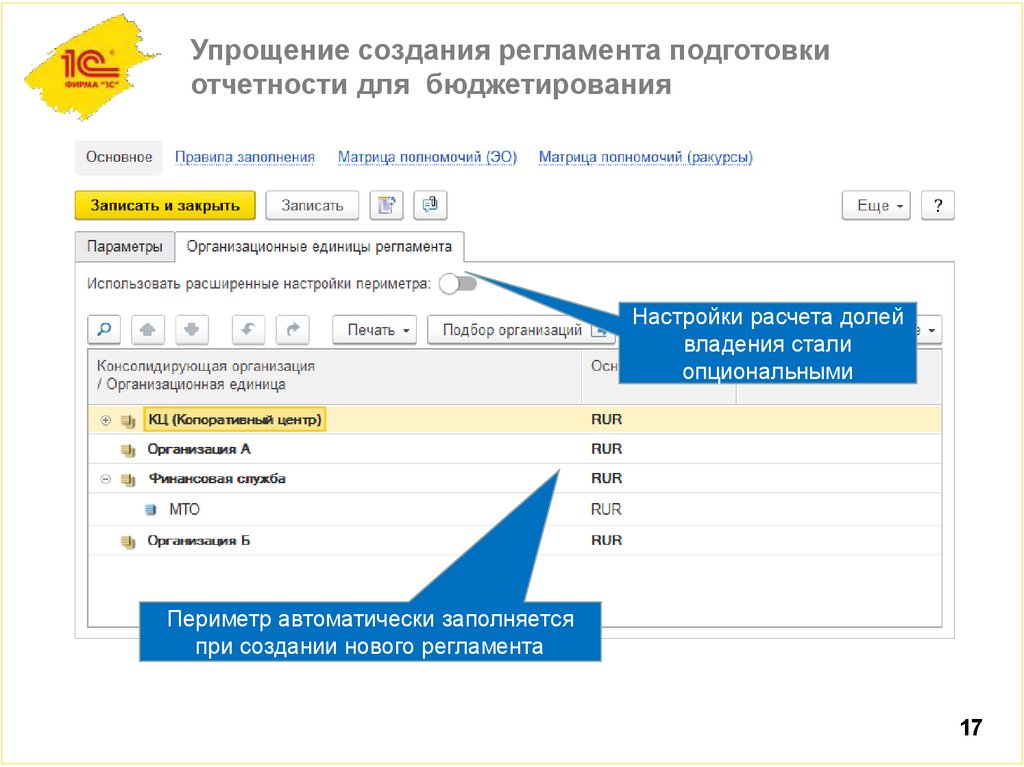Click the folder icon beside Организация А
The image size is (1024, 767).
tap(125, 448)
